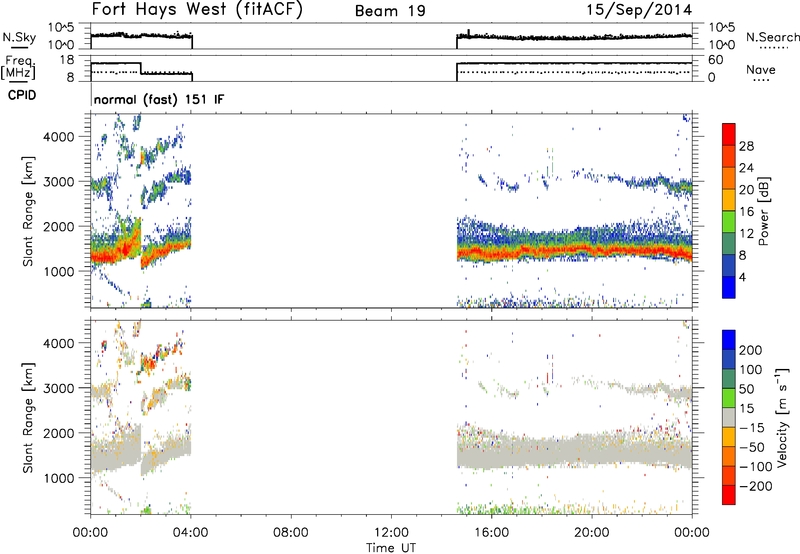Screen dimensions: 800x554
Task: Click the Velocity color bar
Action: tap(729, 417)
